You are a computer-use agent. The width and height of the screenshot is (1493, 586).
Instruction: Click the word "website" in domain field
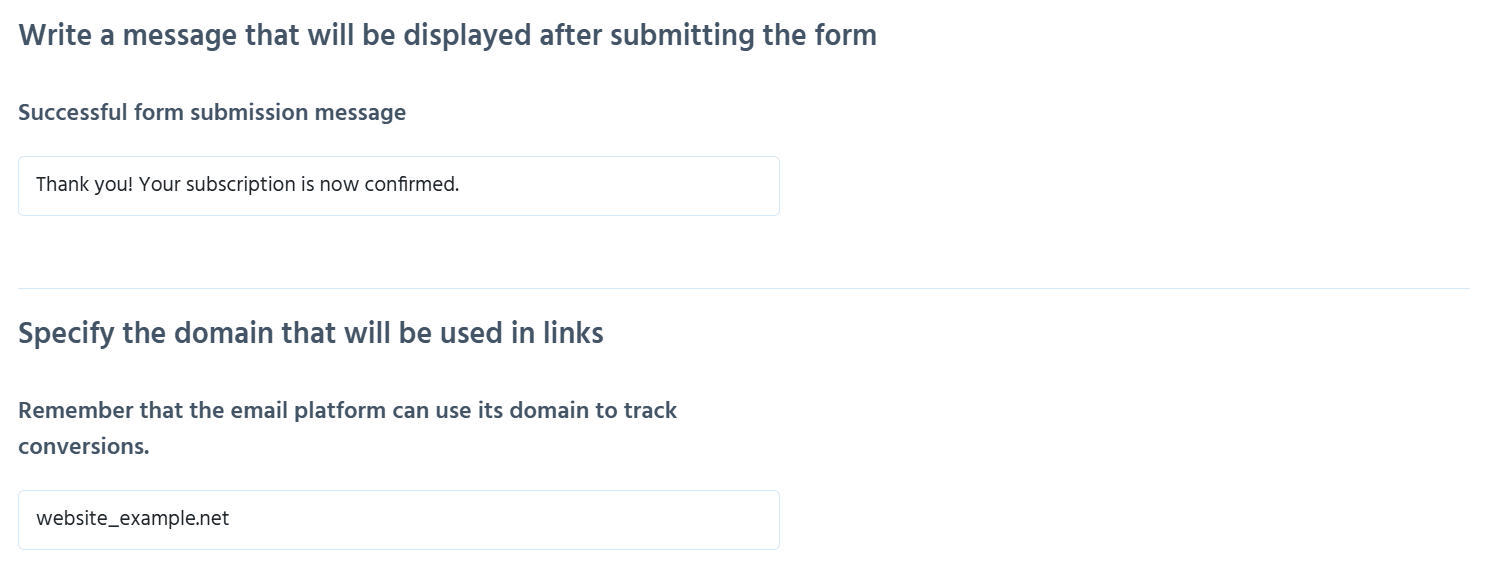pos(70,520)
